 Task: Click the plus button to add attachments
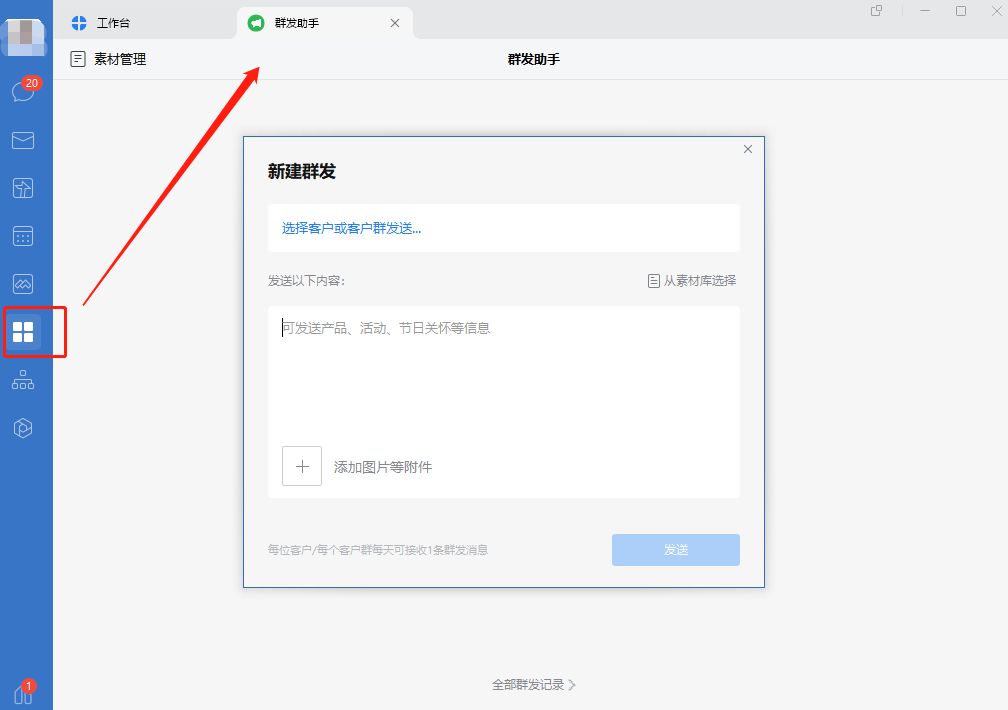301,465
